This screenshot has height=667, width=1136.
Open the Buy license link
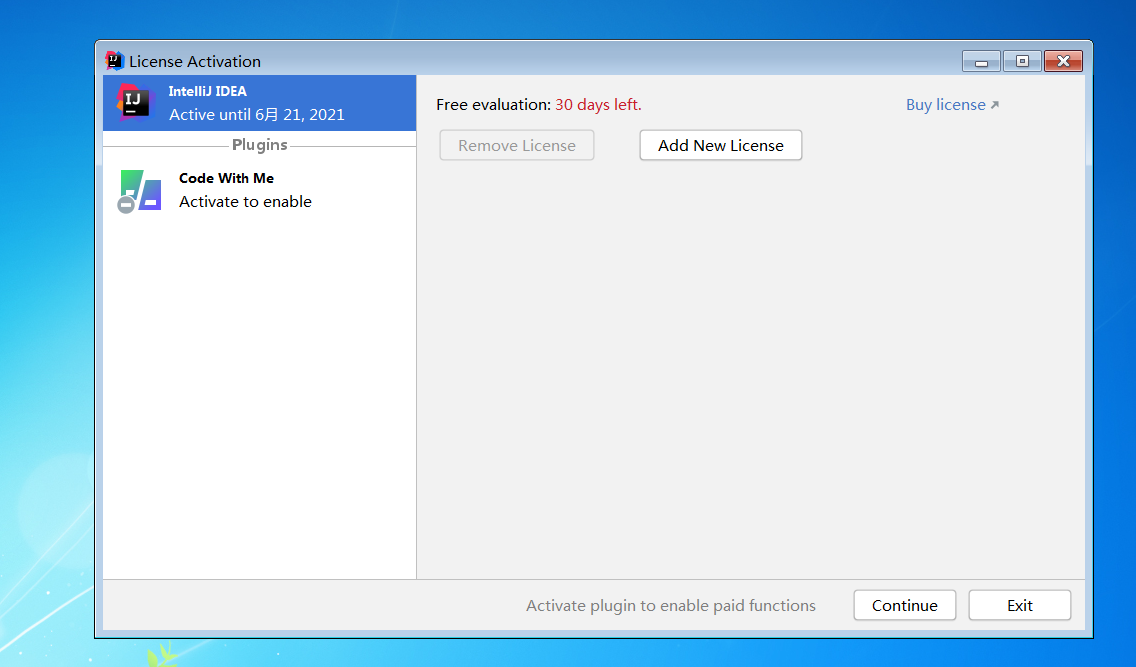click(945, 105)
